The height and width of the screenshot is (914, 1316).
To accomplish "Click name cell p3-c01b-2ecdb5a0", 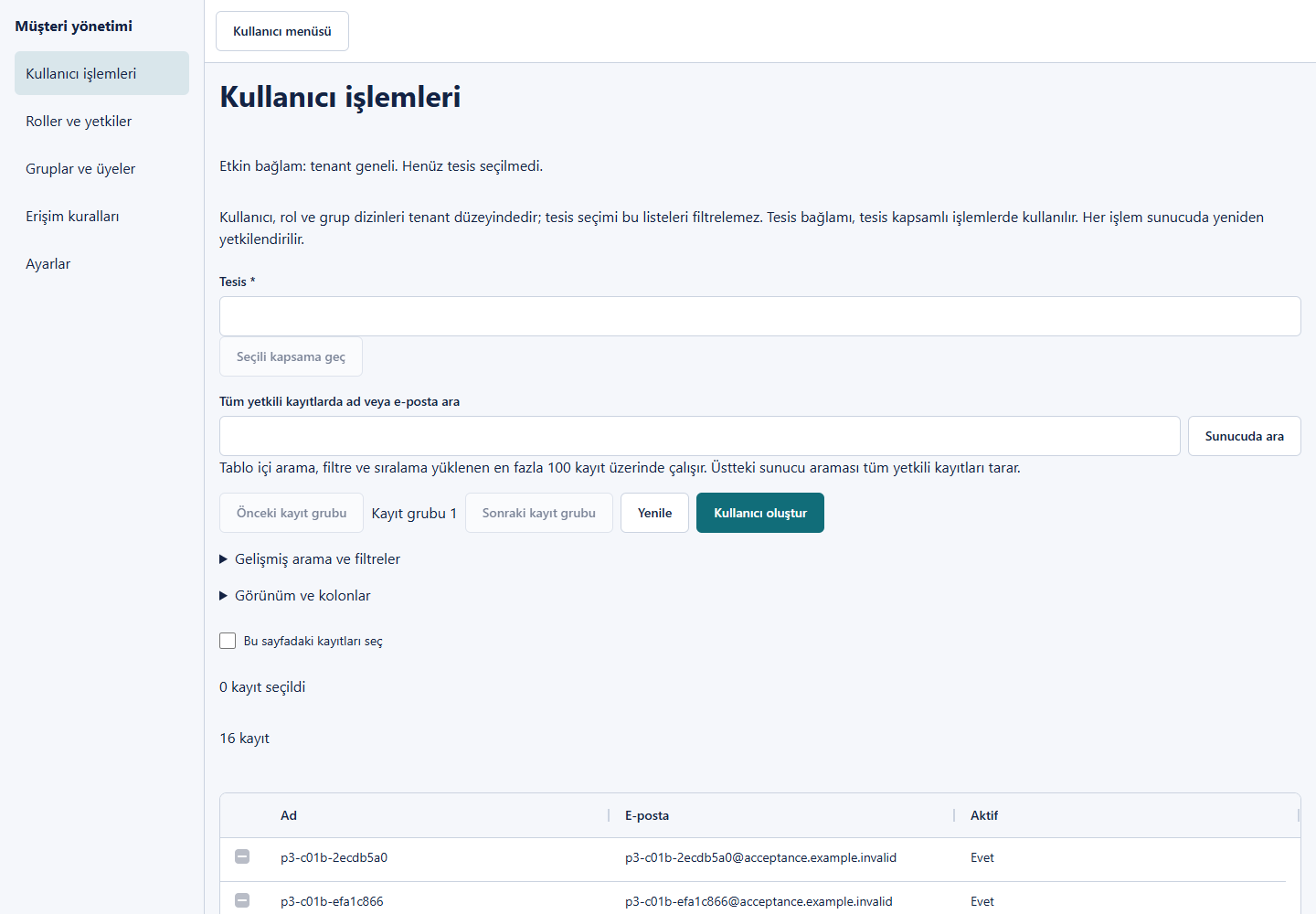I will pos(334,857).
